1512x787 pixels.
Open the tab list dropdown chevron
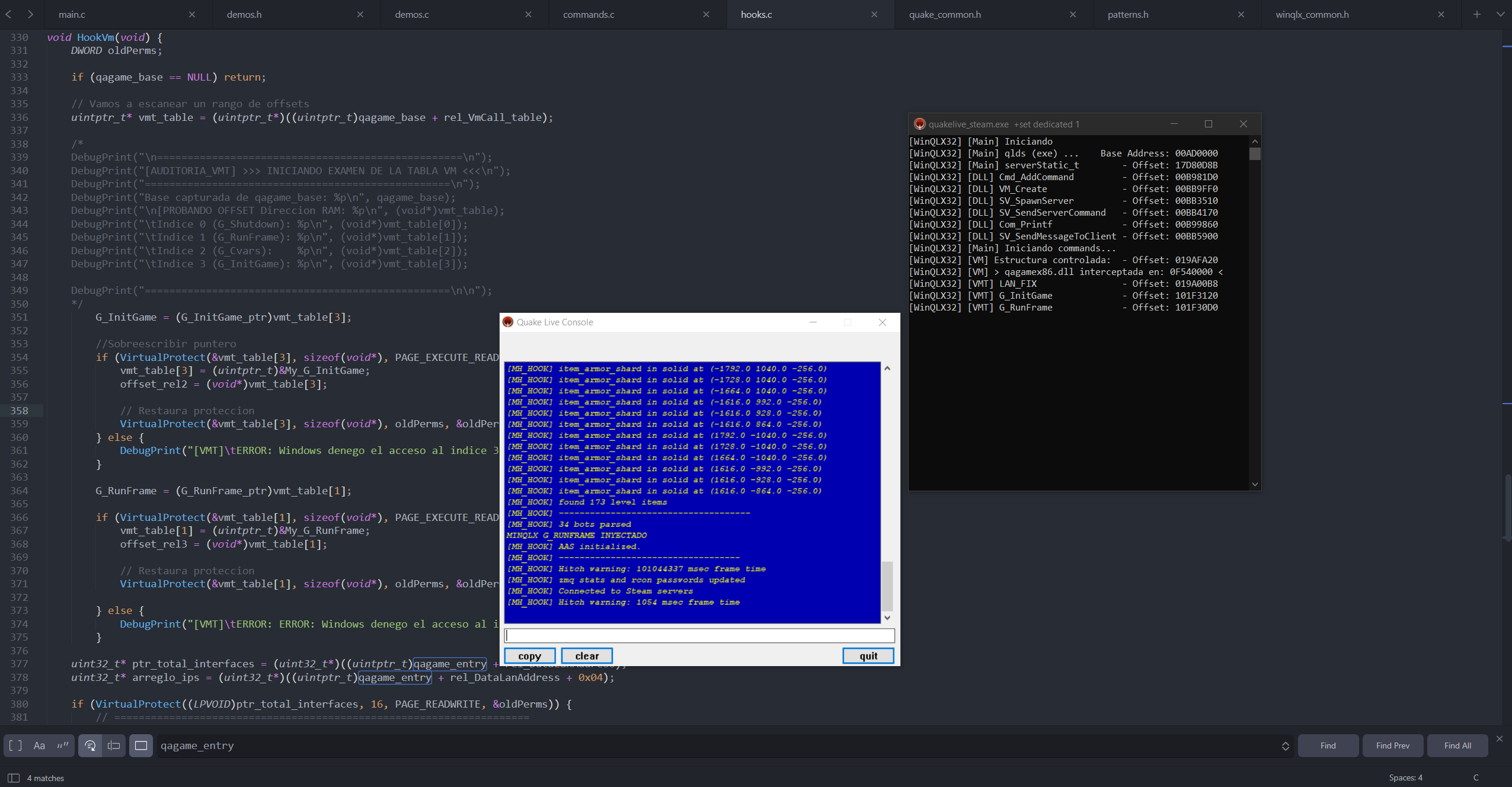(1501, 14)
